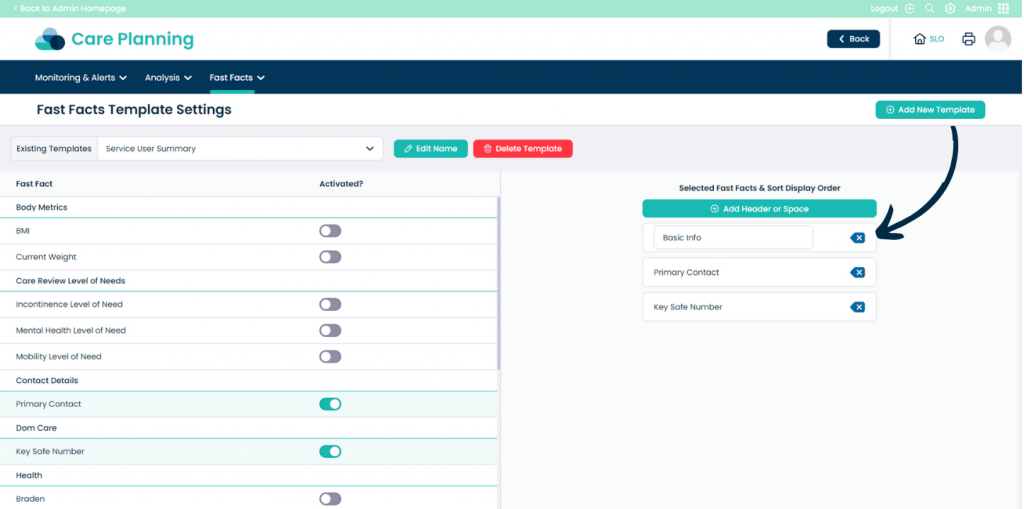Screen dimensions: 1024x509
Task: Click the Fast Fact column header
Action: pos(34,184)
